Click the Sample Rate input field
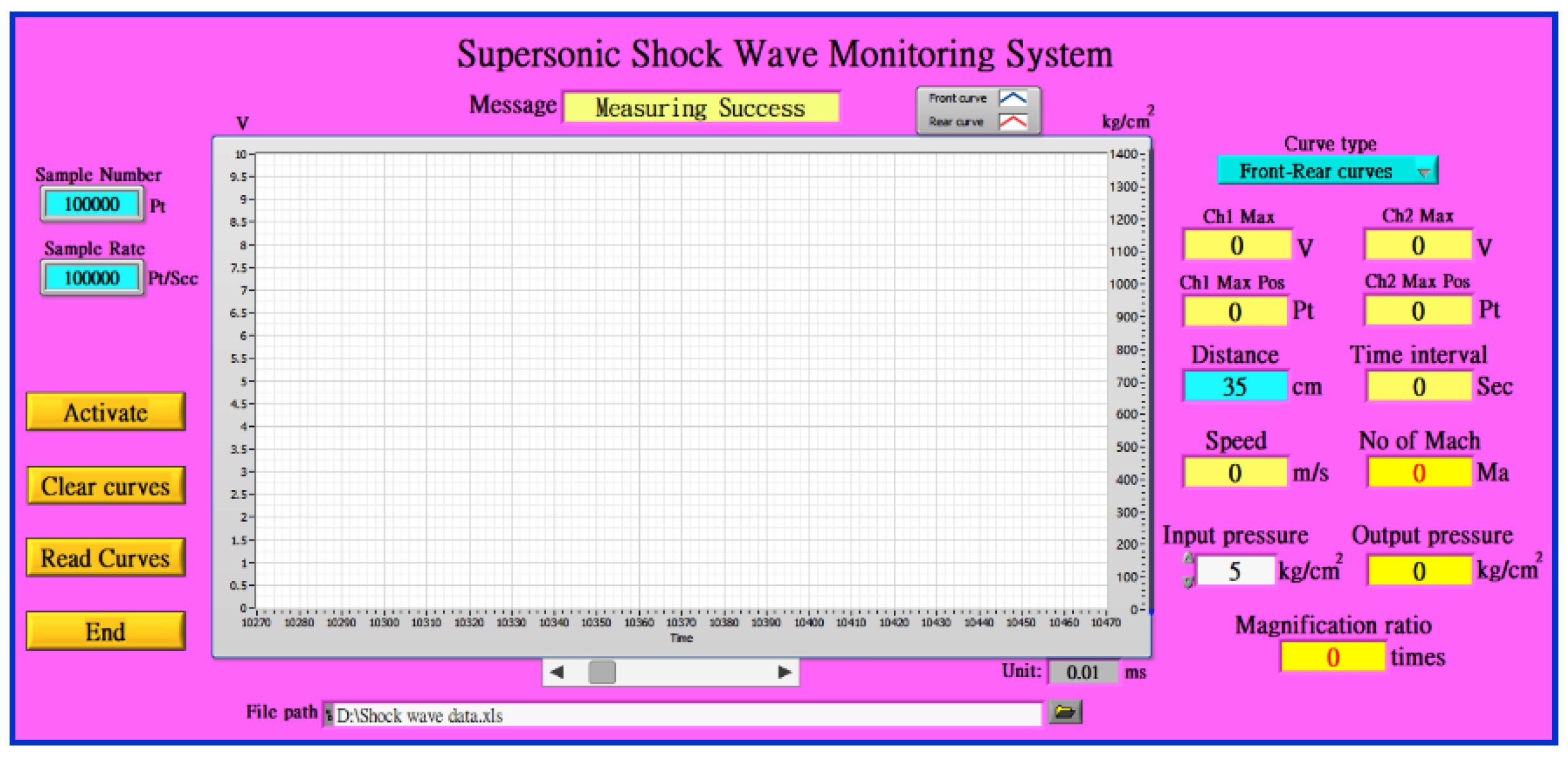1568x757 pixels. click(x=92, y=278)
